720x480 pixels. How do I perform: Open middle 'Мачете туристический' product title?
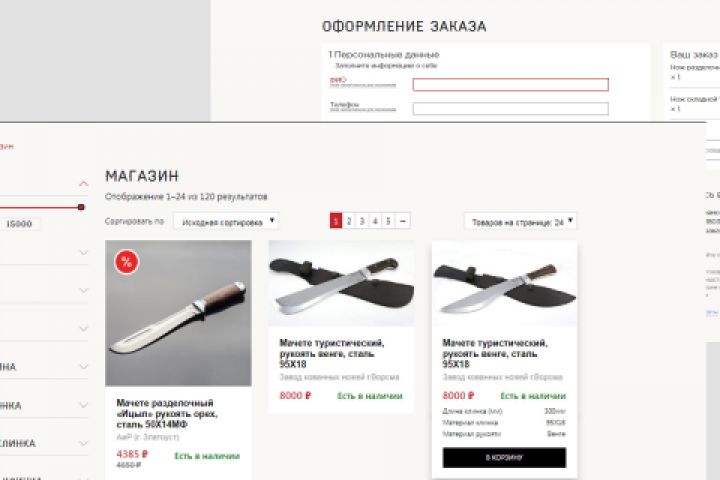tap(332, 353)
